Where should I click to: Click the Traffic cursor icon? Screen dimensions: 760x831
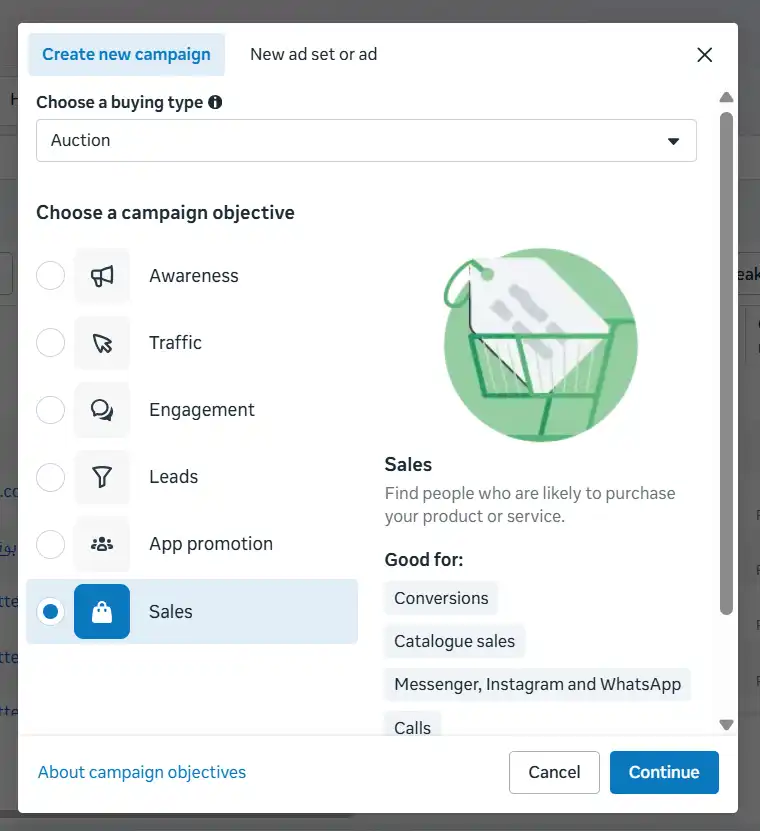(x=102, y=343)
